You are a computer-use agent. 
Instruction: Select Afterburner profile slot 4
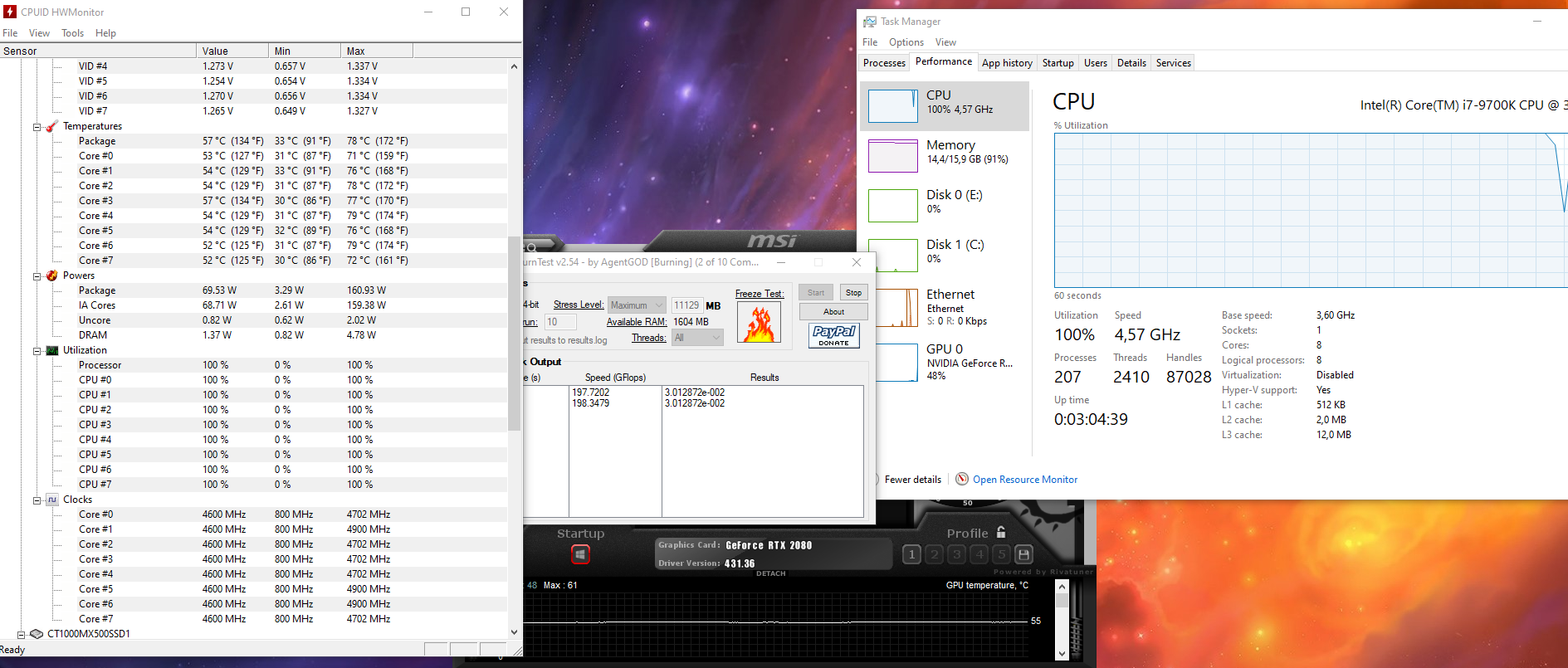tap(979, 553)
